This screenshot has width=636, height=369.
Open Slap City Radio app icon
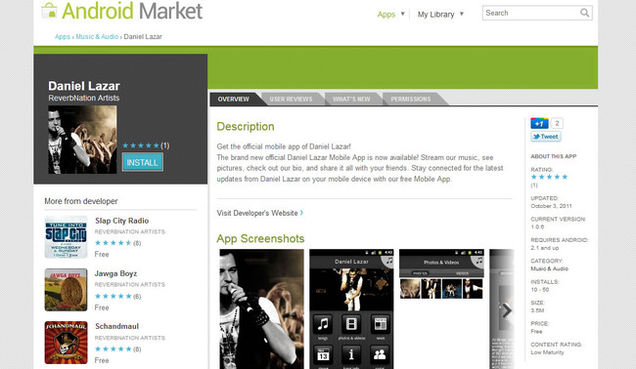[66, 237]
